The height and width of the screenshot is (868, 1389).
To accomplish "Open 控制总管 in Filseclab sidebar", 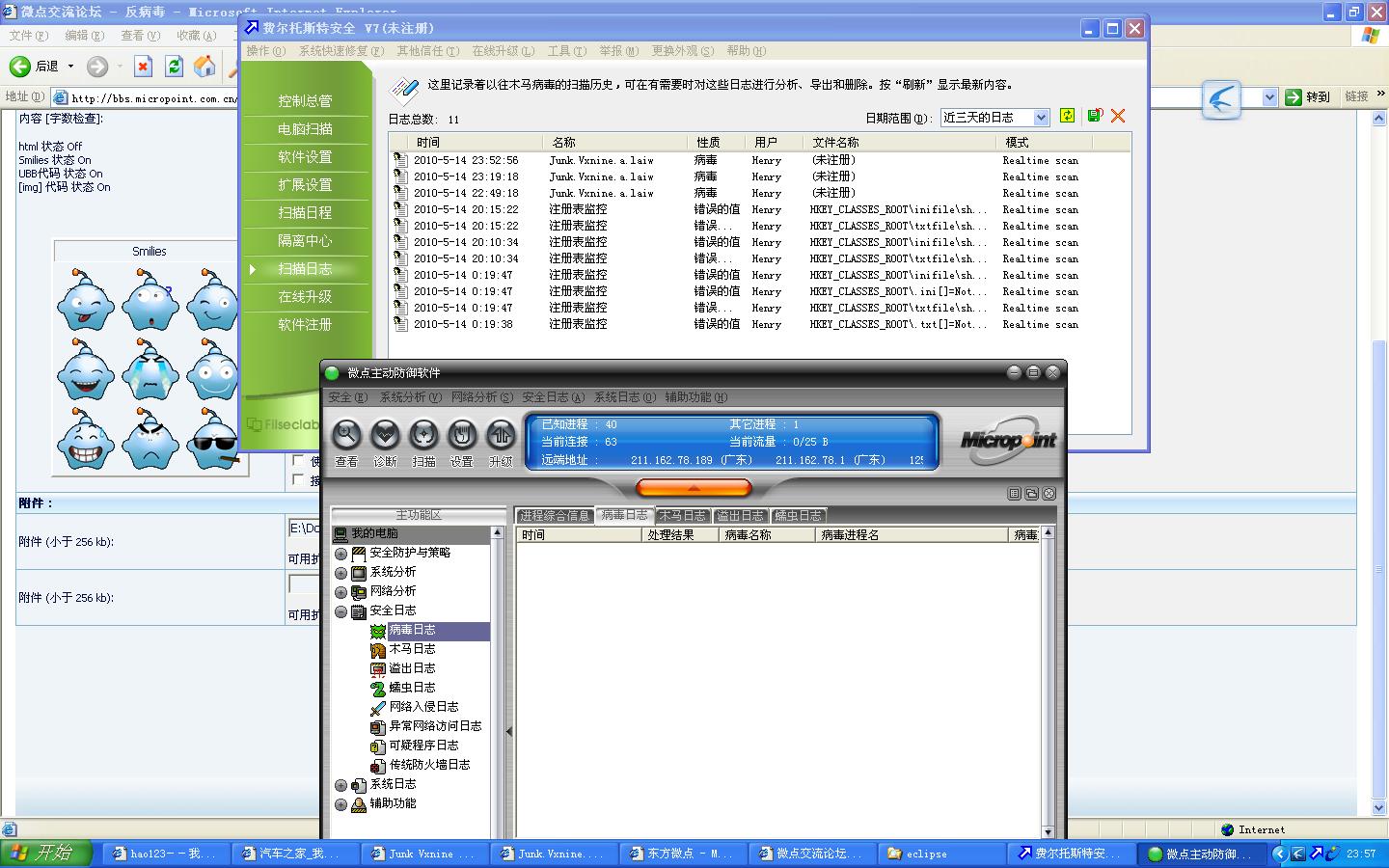I will tap(305, 101).
